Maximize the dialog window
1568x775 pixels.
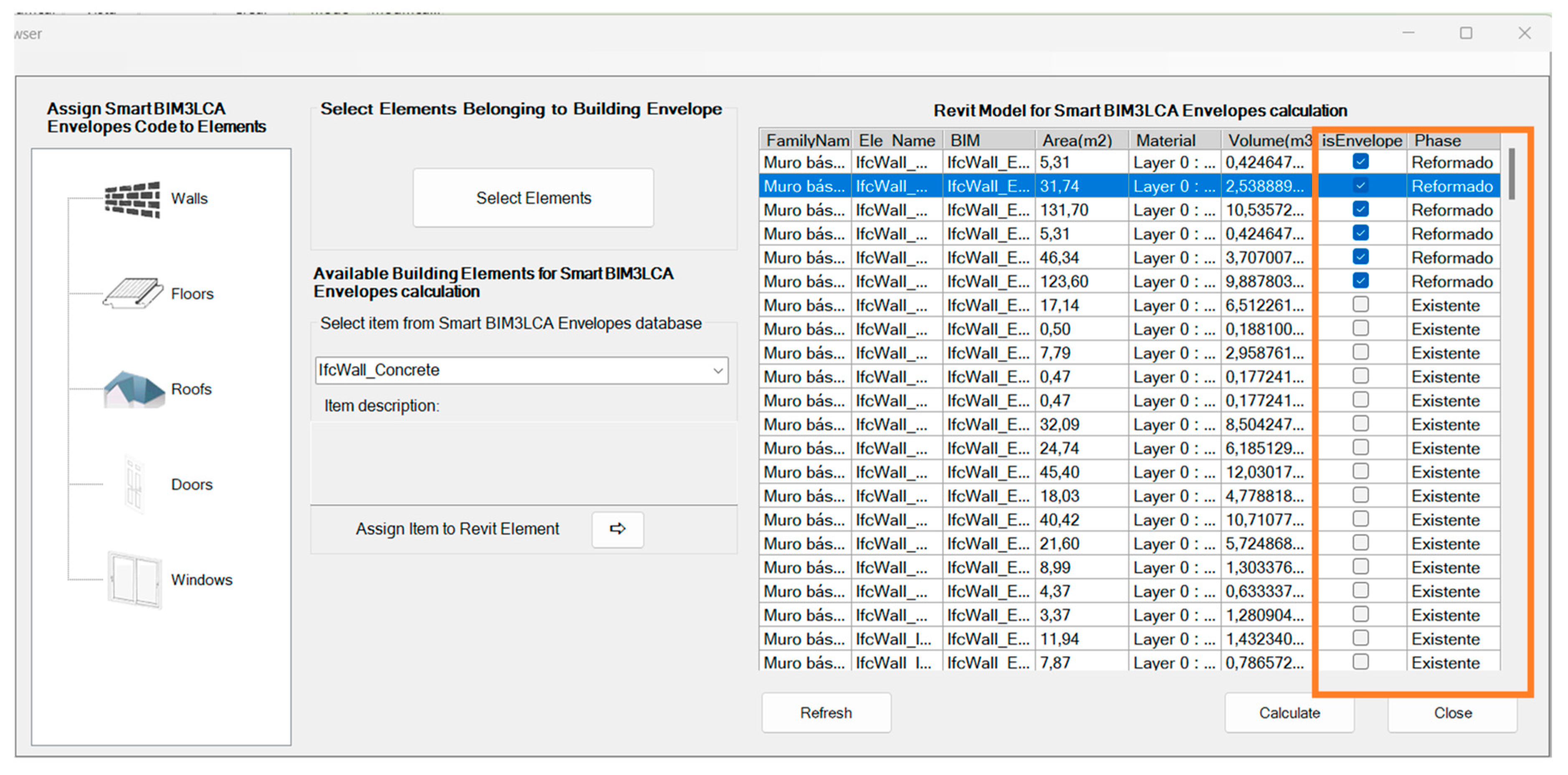1466,33
